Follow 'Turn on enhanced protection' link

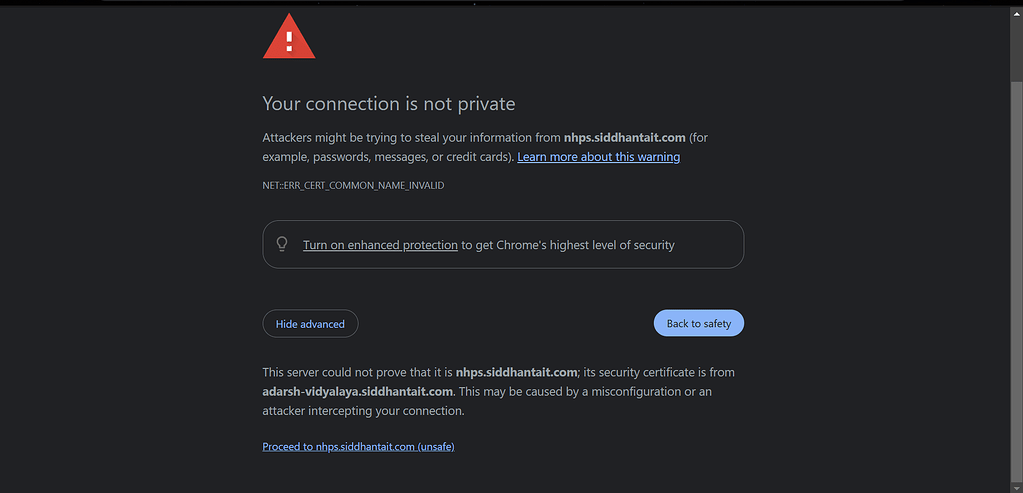380,245
